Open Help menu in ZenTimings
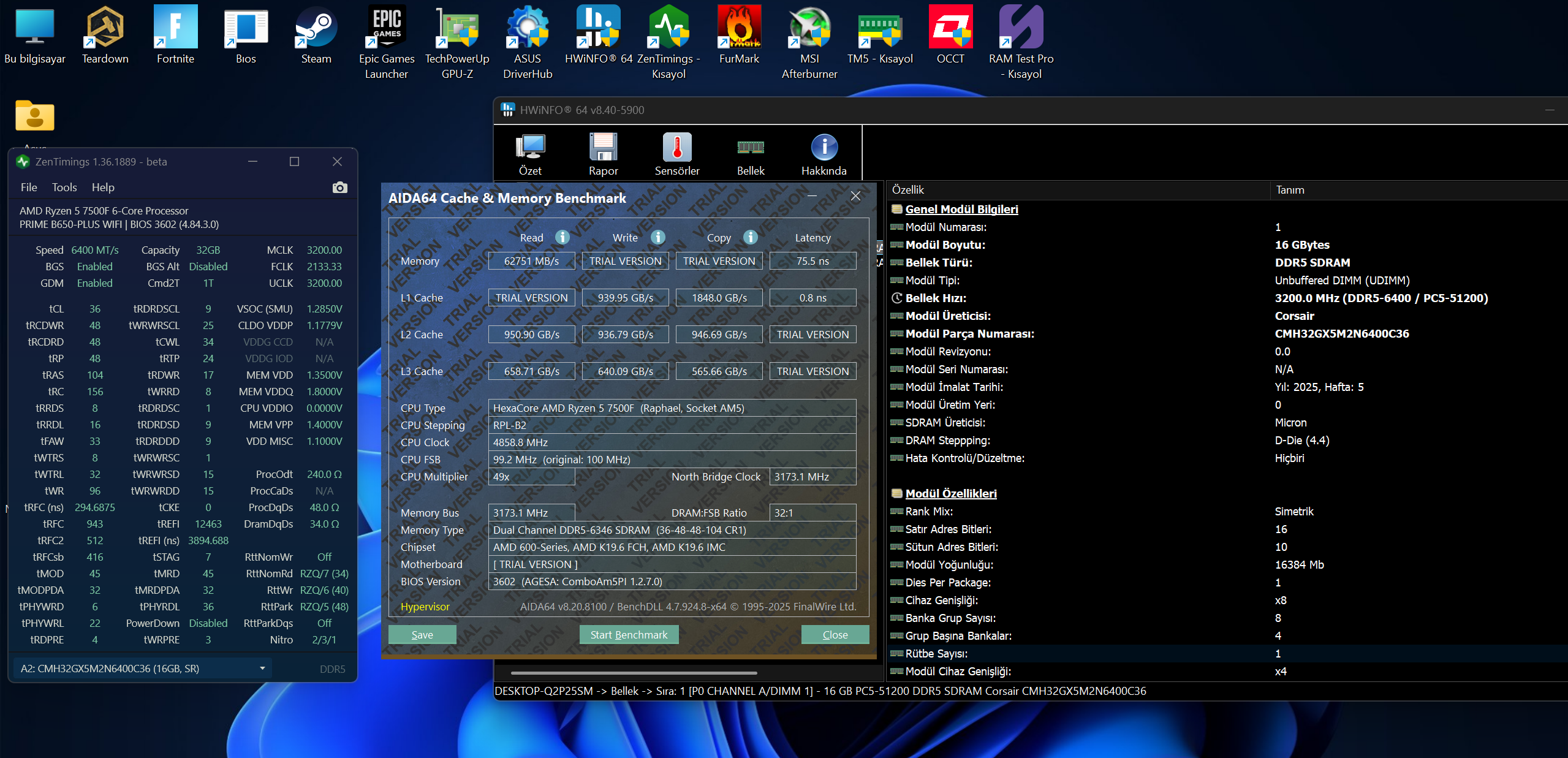The width and height of the screenshot is (1568, 758). click(103, 188)
